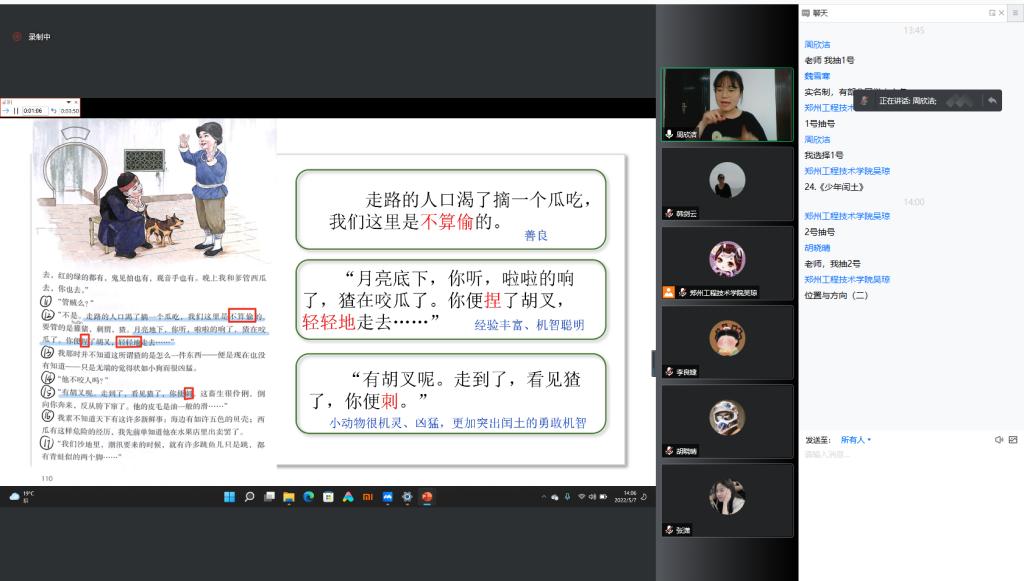This screenshot has height=581, width=1024.
Task: Click the reply arrow on speaking popup
Action: point(992,101)
